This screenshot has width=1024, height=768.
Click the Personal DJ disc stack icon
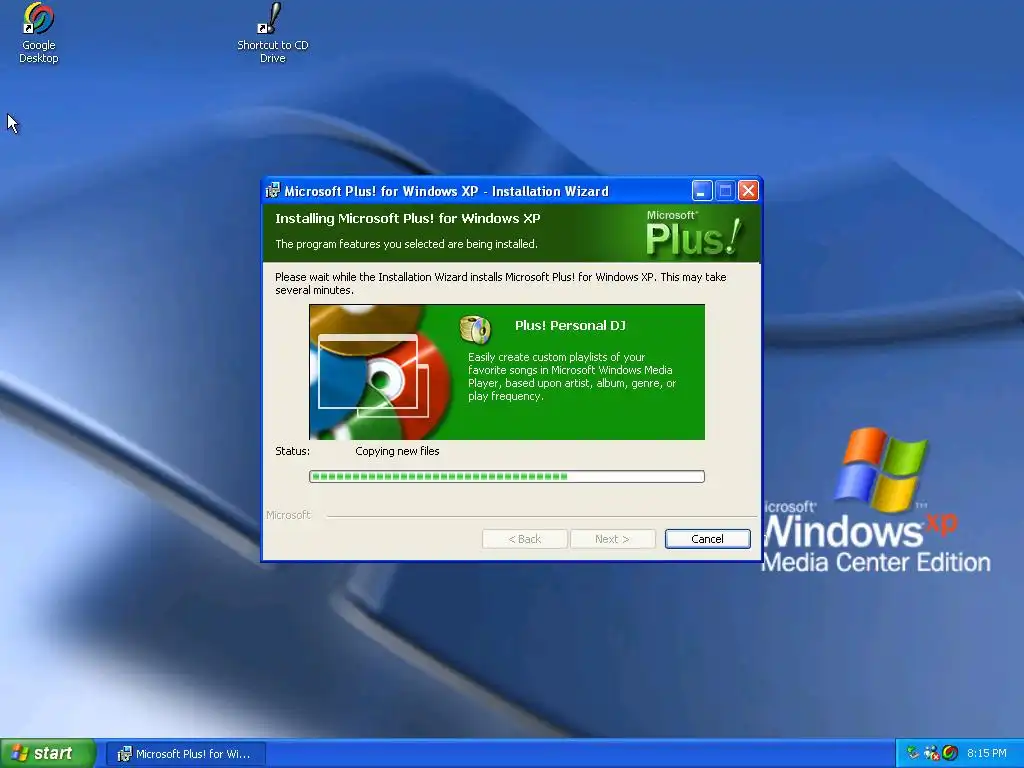475,329
